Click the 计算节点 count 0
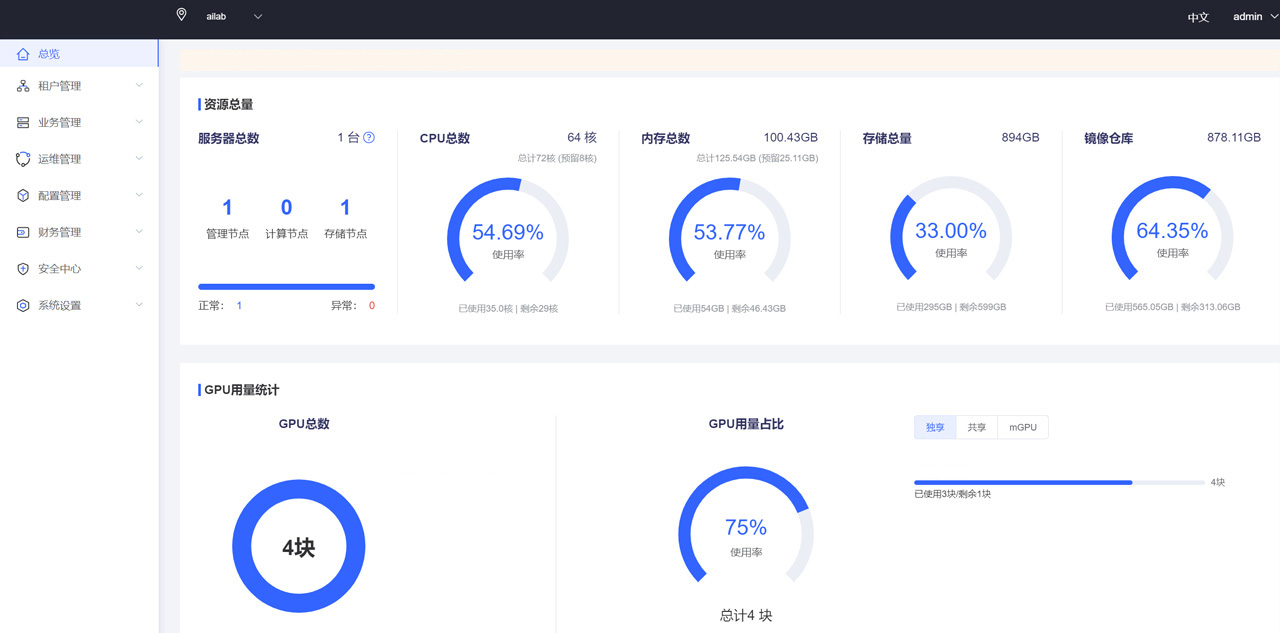Screen dimensions: 1280x633 tap(286, 208)
